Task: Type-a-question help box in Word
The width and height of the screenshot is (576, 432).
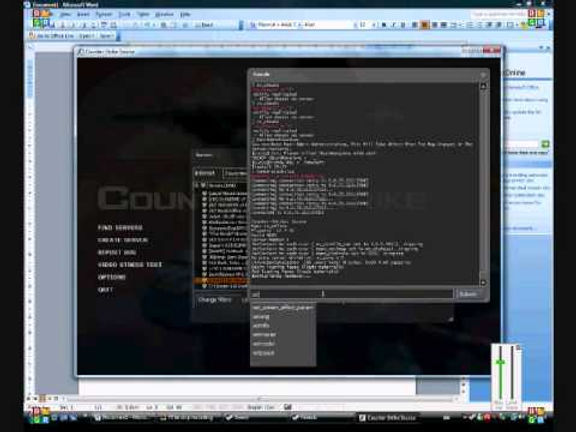Action: [498, 14]
